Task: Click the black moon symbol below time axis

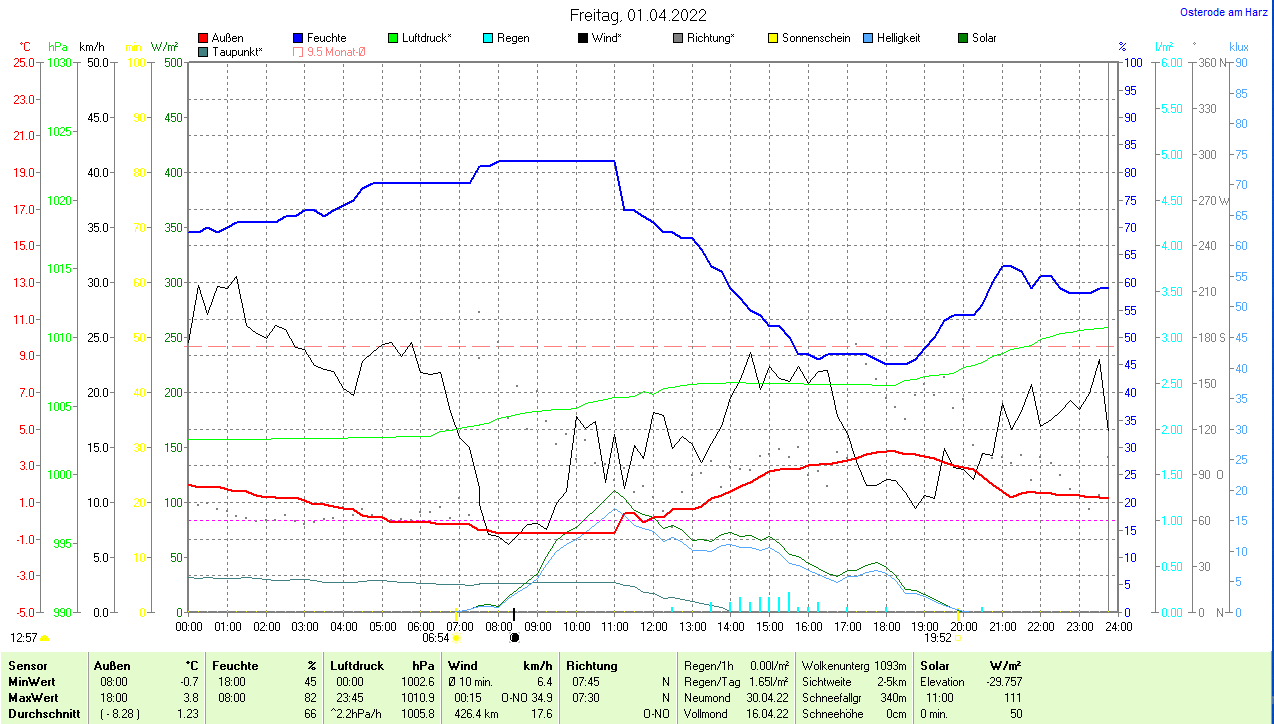Action: (514, 637)
